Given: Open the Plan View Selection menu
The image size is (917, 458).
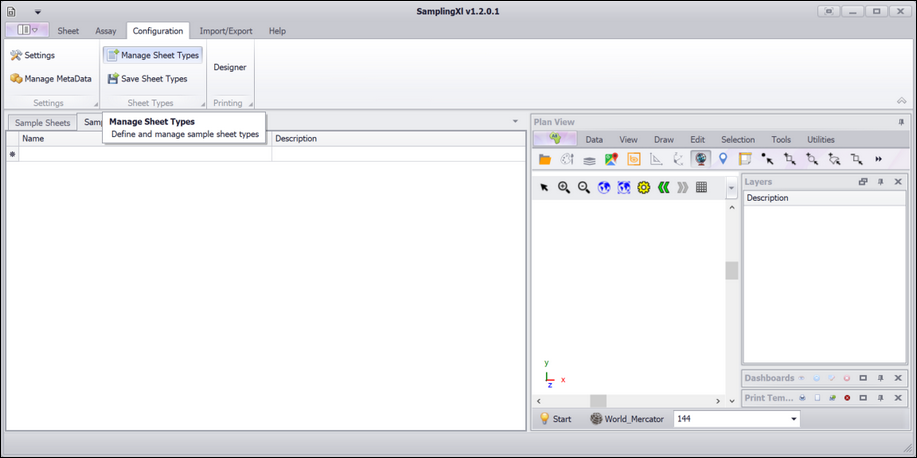Looking at the screenshot, I should click(x=738, y=140).
